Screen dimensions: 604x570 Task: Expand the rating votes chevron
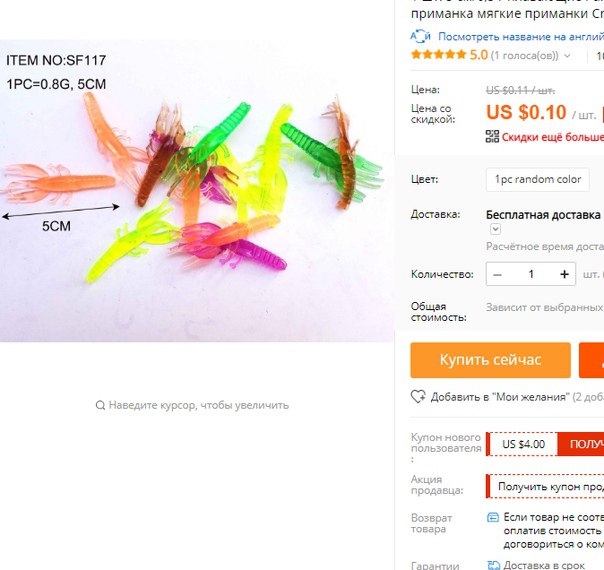pyautogui.click(x=567, y=56)
